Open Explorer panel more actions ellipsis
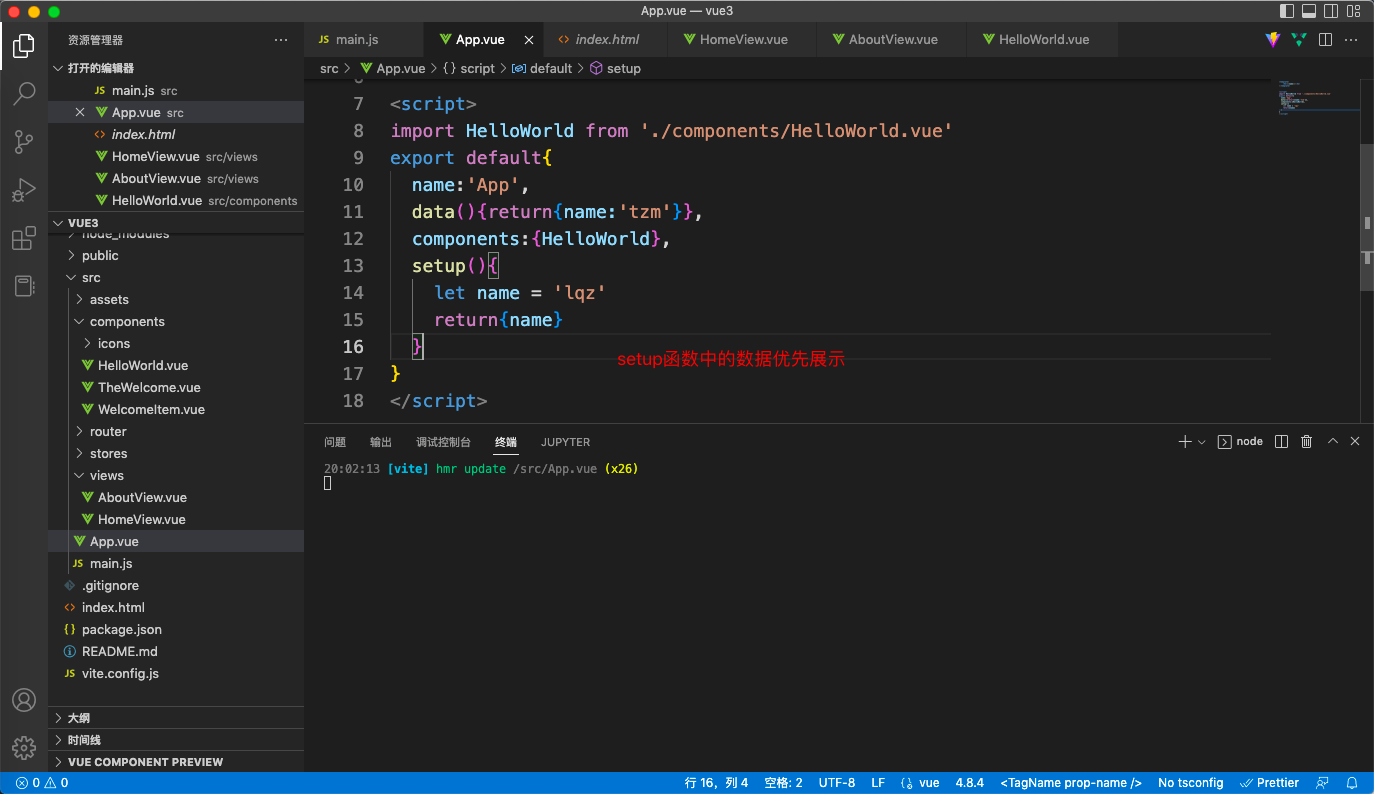 click(x=281, y=40)
